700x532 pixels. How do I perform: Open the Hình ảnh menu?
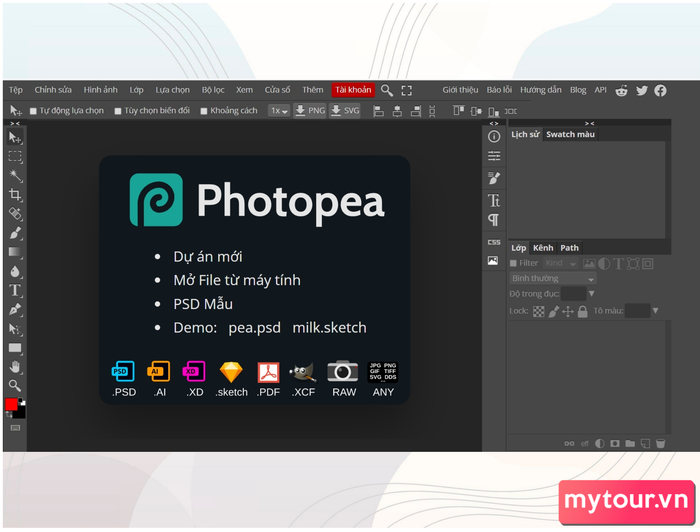[100, 90]
